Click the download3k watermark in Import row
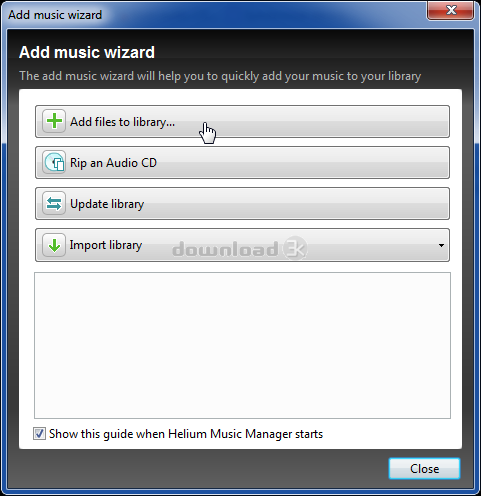The image size is (481, 496). [239, 248]
